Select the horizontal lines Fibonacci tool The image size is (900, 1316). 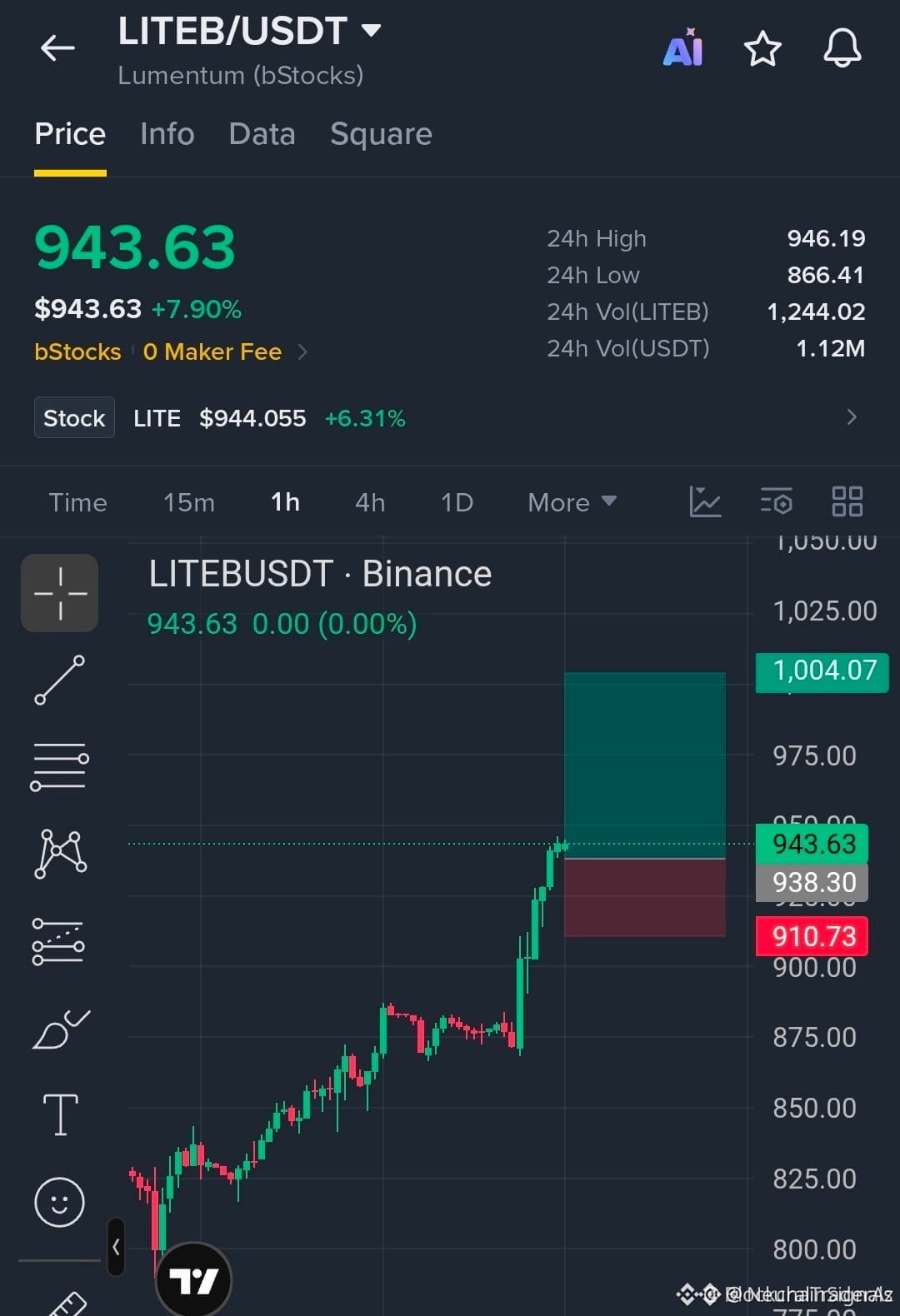(x=59, y=766)
